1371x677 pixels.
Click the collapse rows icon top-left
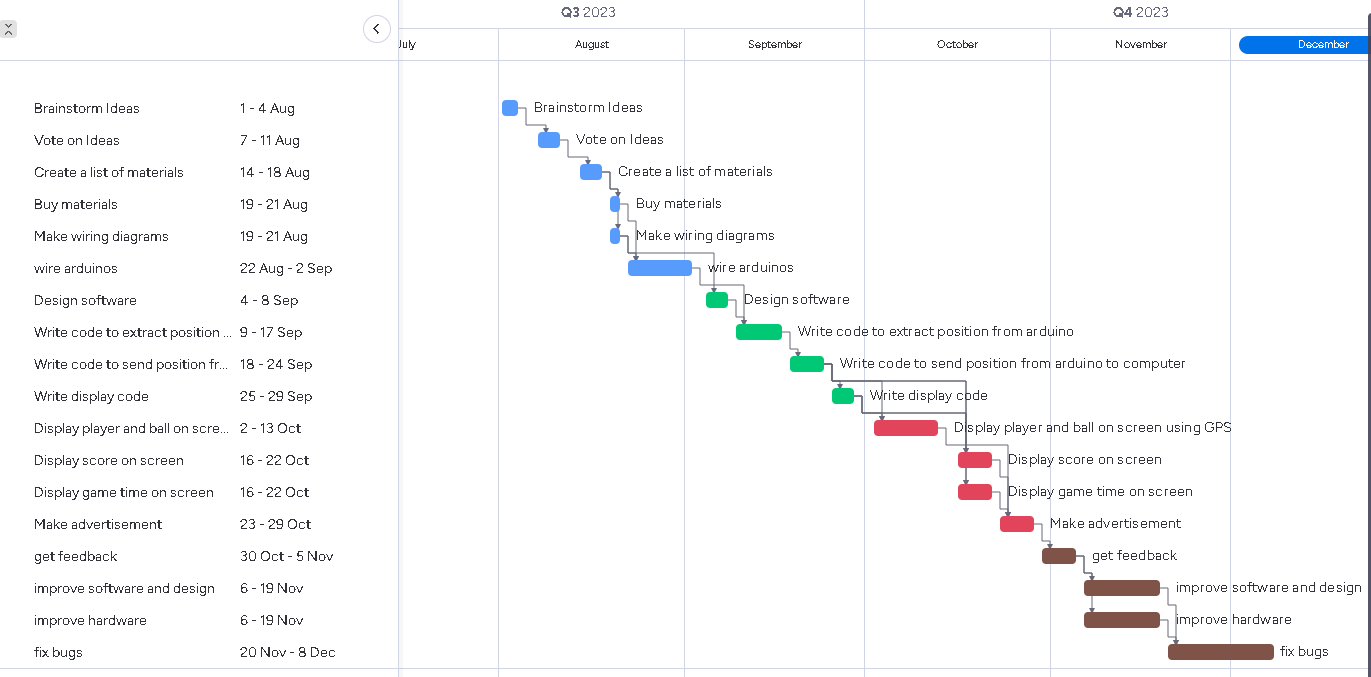pos(8,28)
